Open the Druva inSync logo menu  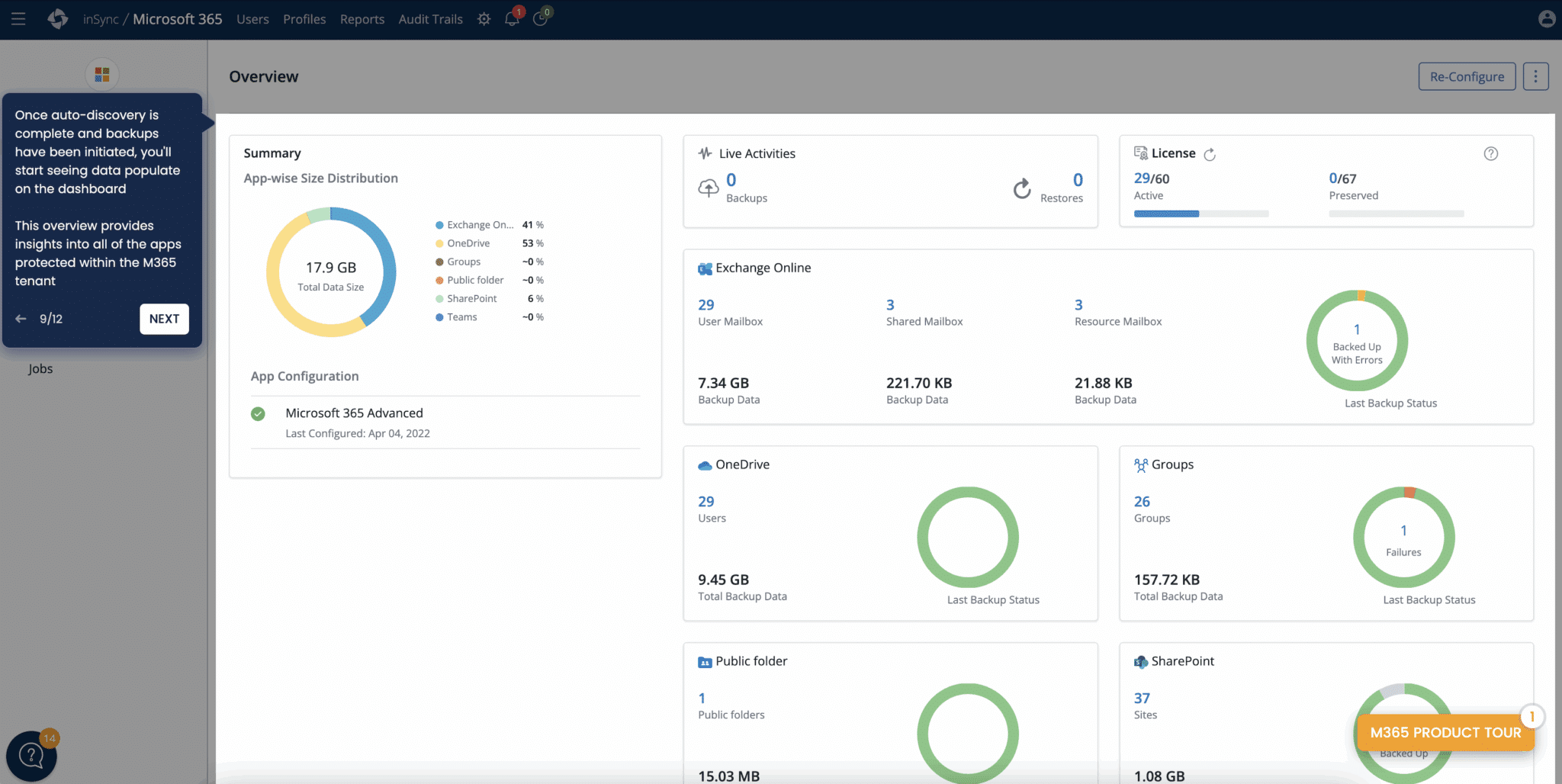(58, 18)
